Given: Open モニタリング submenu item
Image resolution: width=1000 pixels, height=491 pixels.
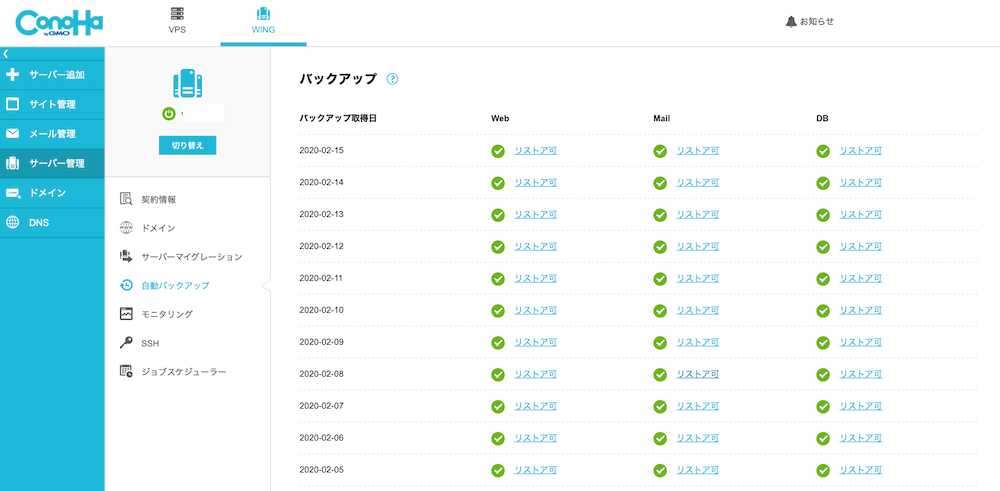Looking at the screenshot, I should click(x=166, y=314).
